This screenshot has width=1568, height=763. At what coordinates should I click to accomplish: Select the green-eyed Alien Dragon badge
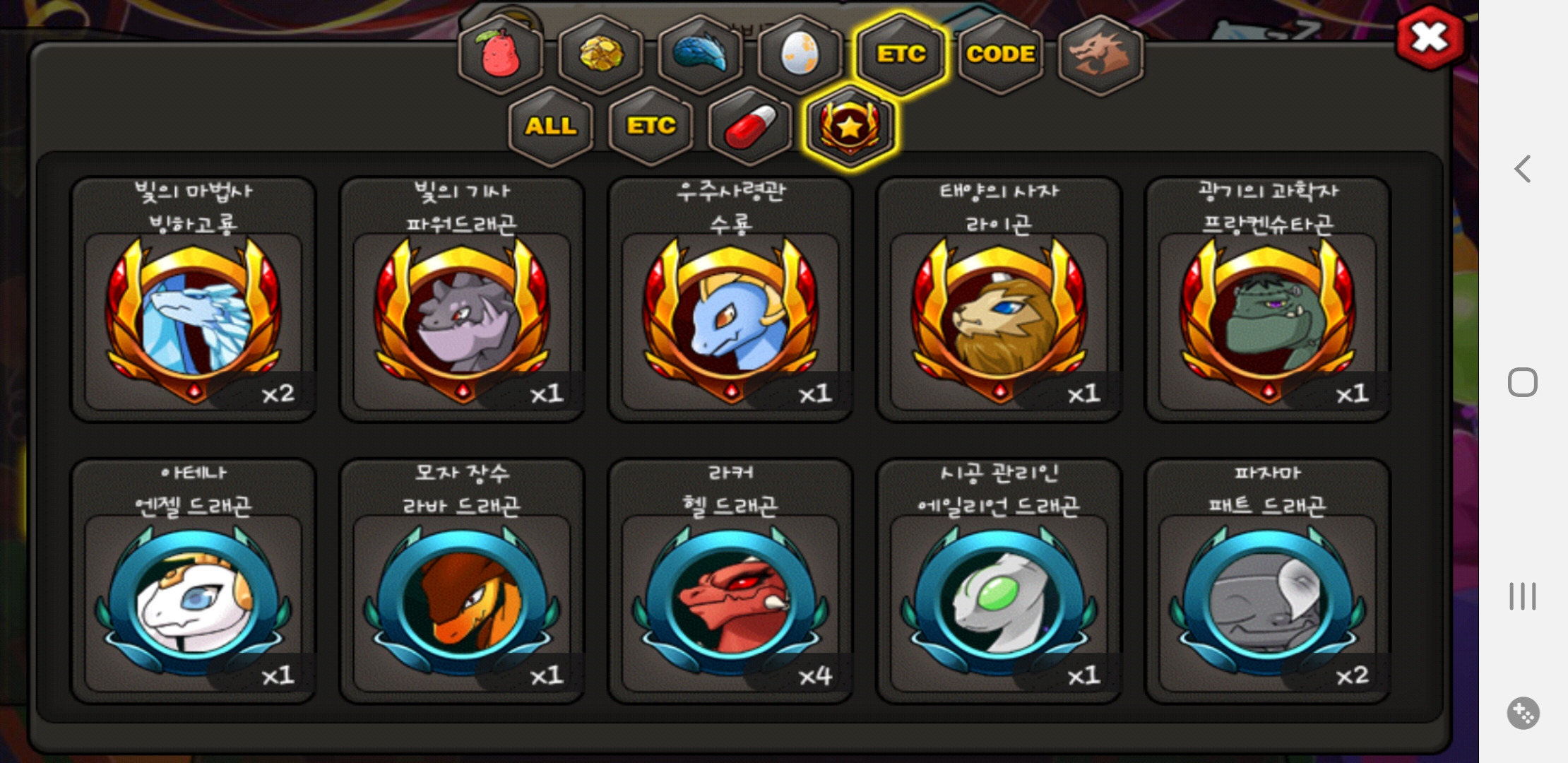click(x=999, y=581)
